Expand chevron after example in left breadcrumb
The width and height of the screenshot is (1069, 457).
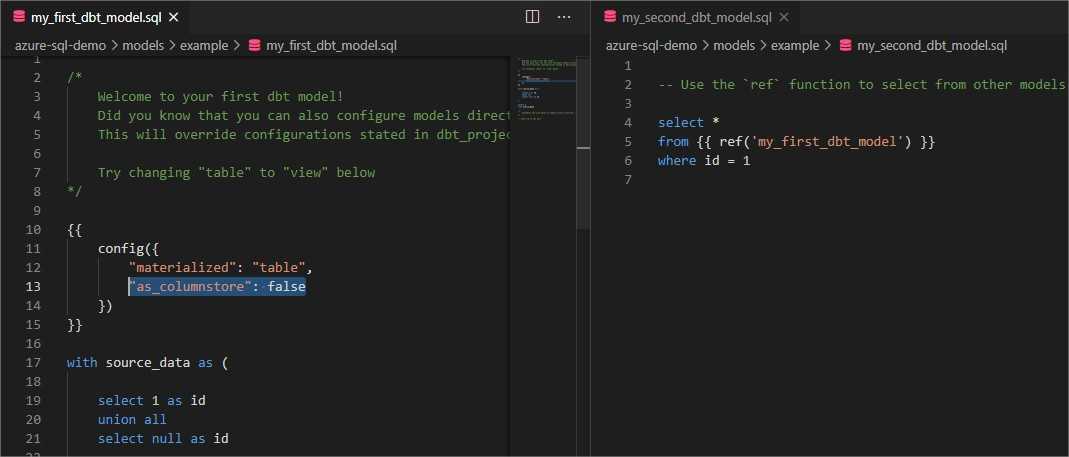[237, 46]
